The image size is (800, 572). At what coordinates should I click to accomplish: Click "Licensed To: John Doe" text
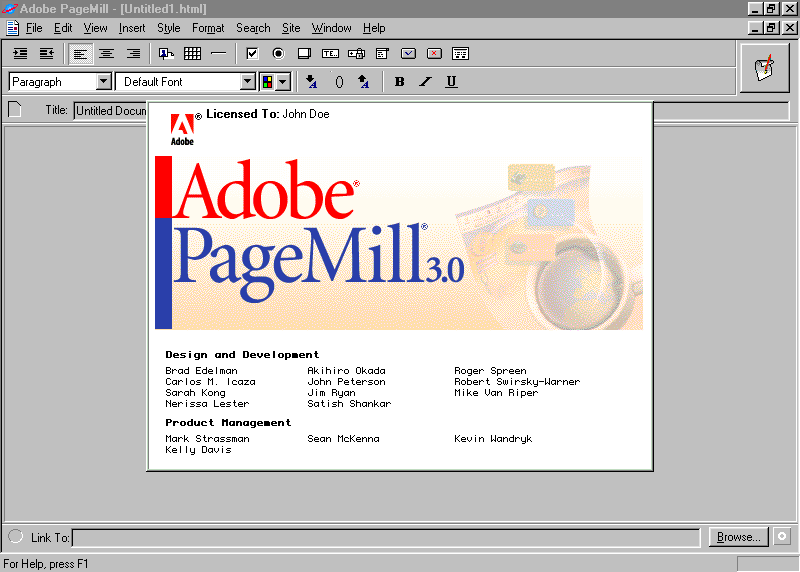tap(267, 114)
